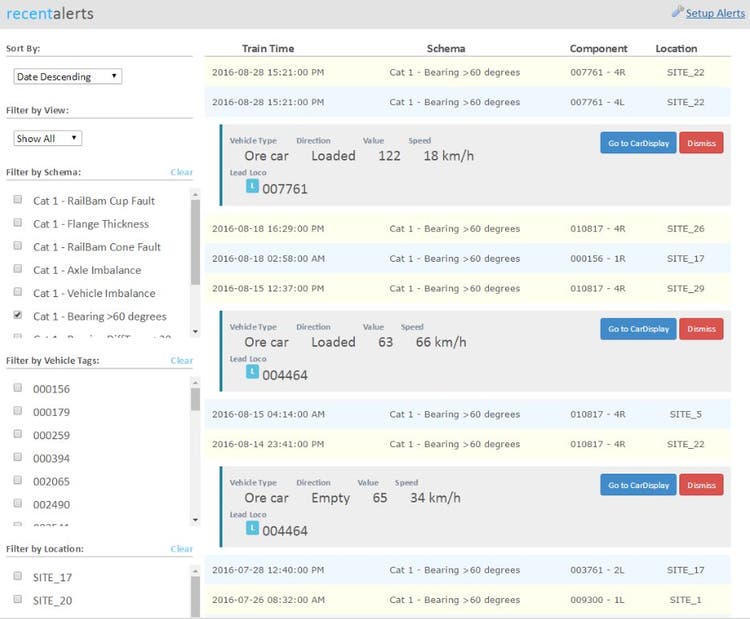Click the lead loco icon in the Empty ore car panel
Image resolution: width=750 pixels, height=619 pixels.
click(252, 528)
